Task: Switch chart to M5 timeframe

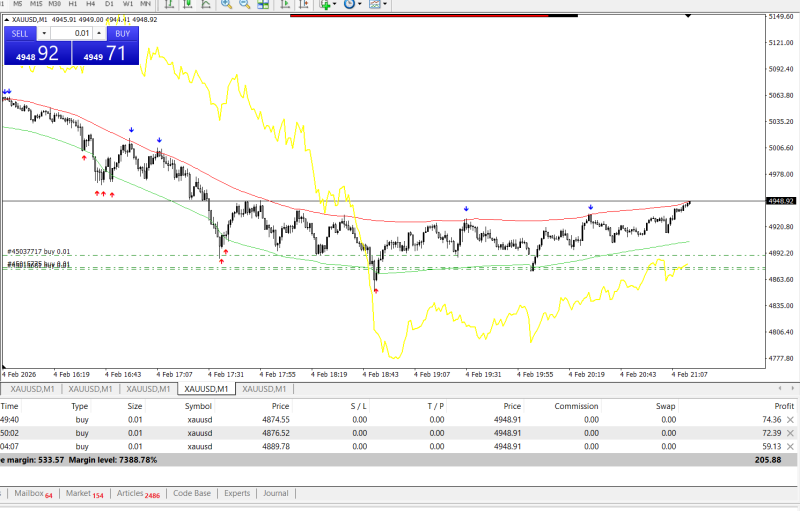Action: click(x=18, y=3)
